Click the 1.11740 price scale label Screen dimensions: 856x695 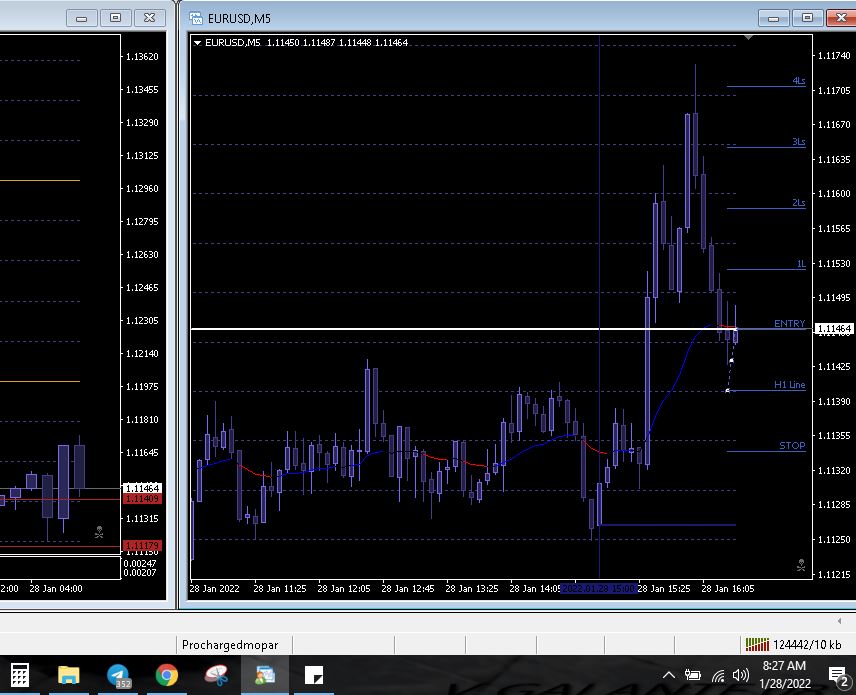pos(834,55)
